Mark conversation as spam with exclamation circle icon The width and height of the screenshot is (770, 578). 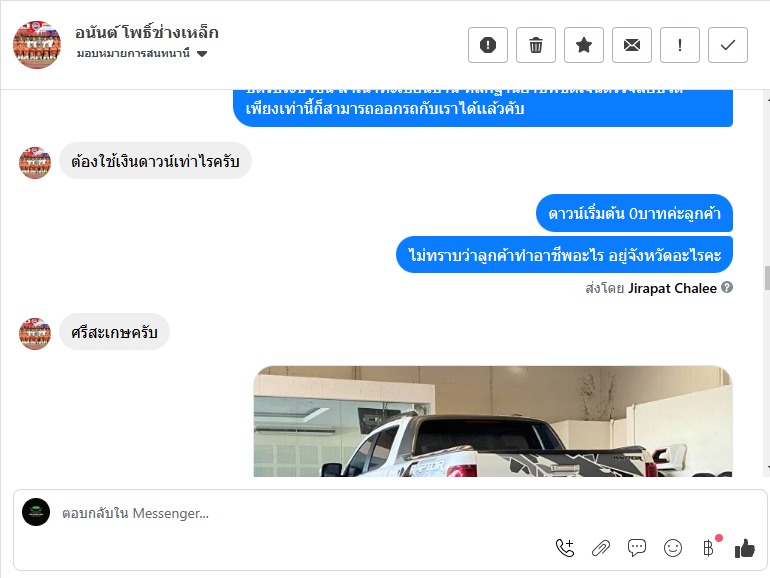pyautogui.click(x=488, y=45)
